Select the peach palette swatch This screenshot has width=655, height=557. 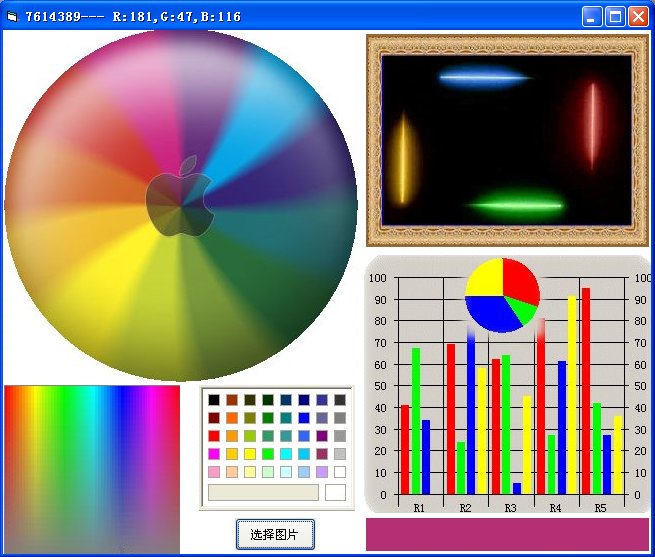(232, 472)
